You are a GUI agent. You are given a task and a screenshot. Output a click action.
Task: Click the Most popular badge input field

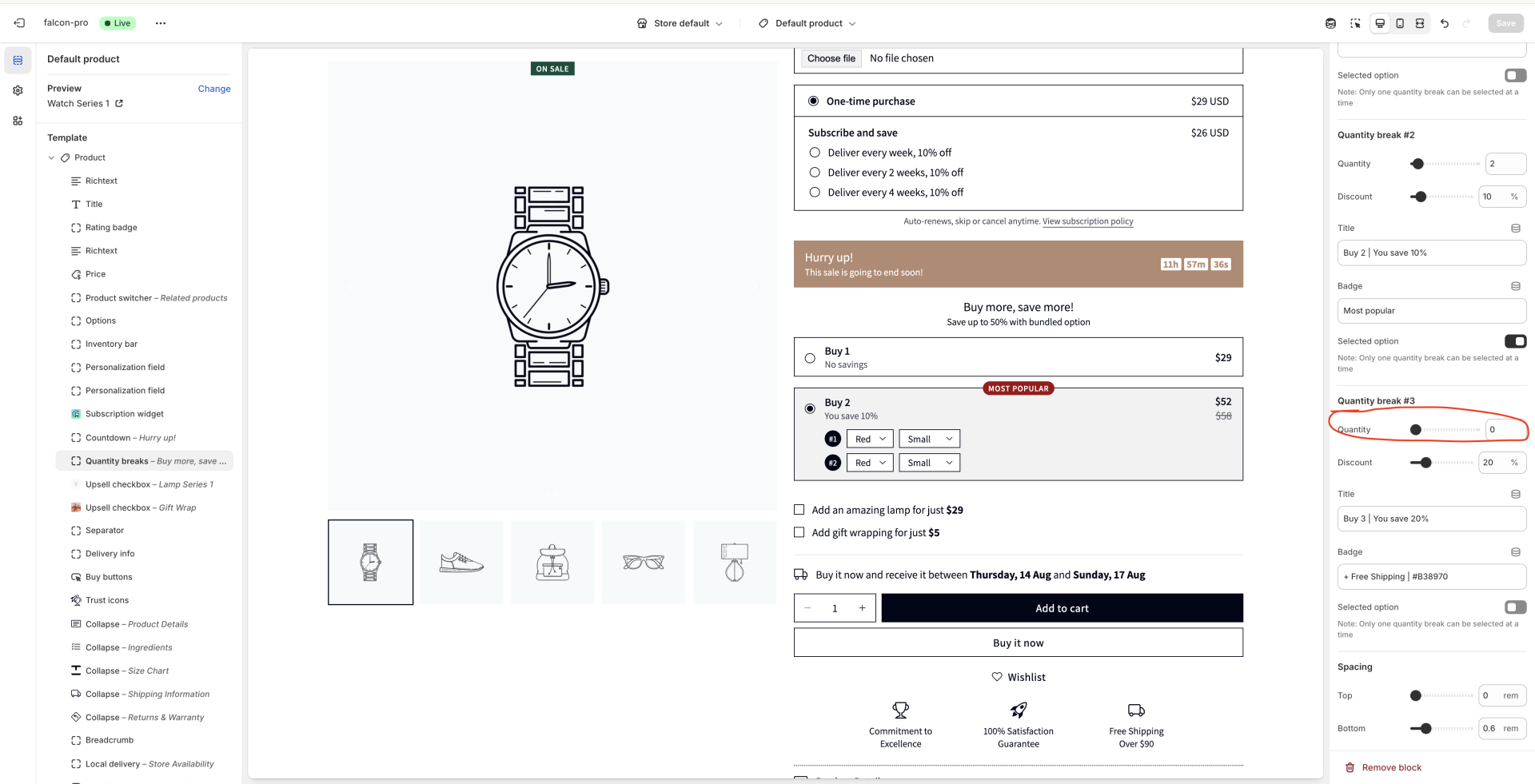pos(1431,311)
